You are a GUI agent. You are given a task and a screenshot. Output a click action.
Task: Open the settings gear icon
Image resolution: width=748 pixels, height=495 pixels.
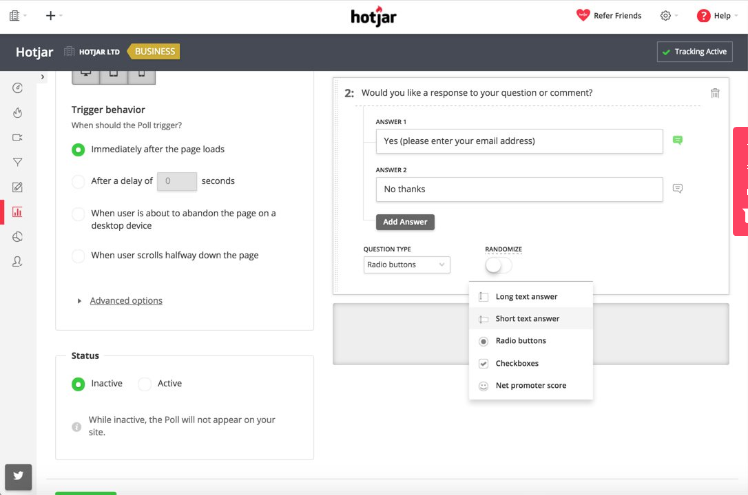(665, 16)
